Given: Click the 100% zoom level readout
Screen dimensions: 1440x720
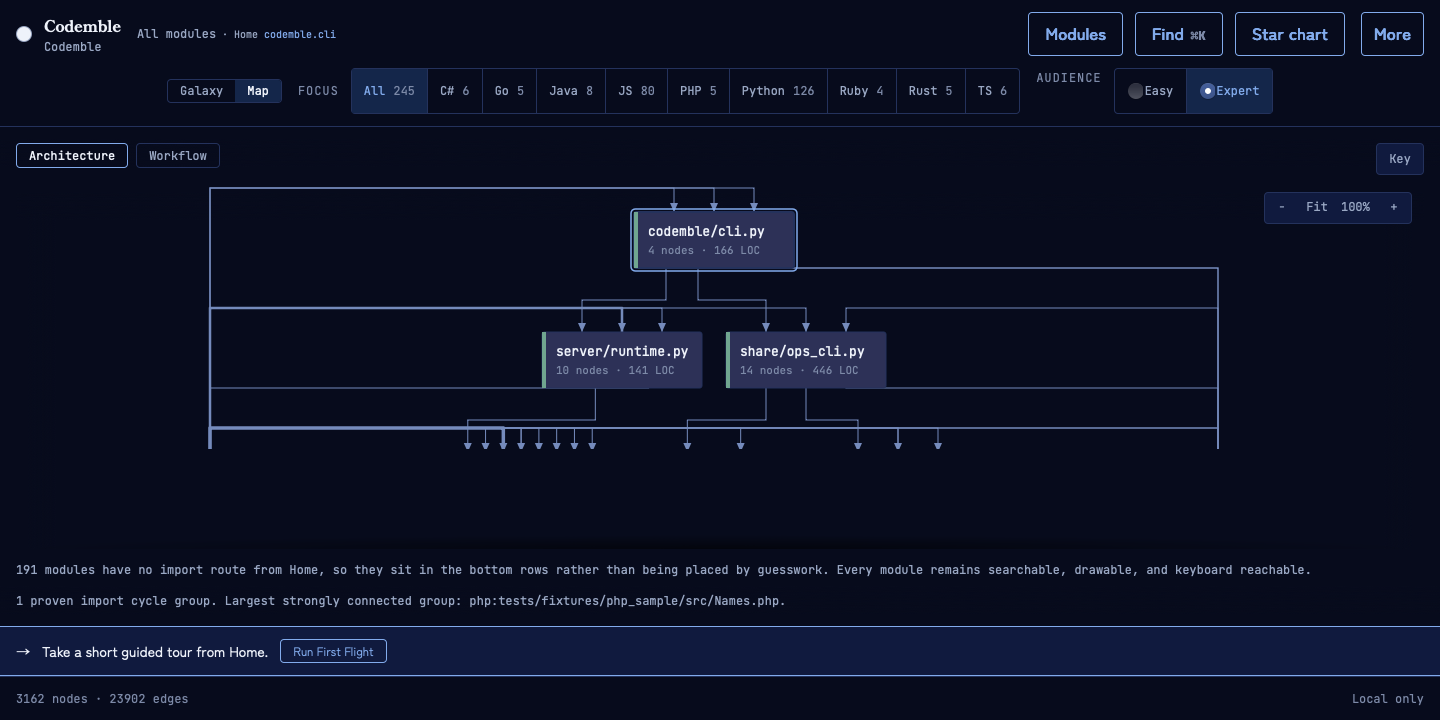Looking at the screenshot, I should (1355, 207).
